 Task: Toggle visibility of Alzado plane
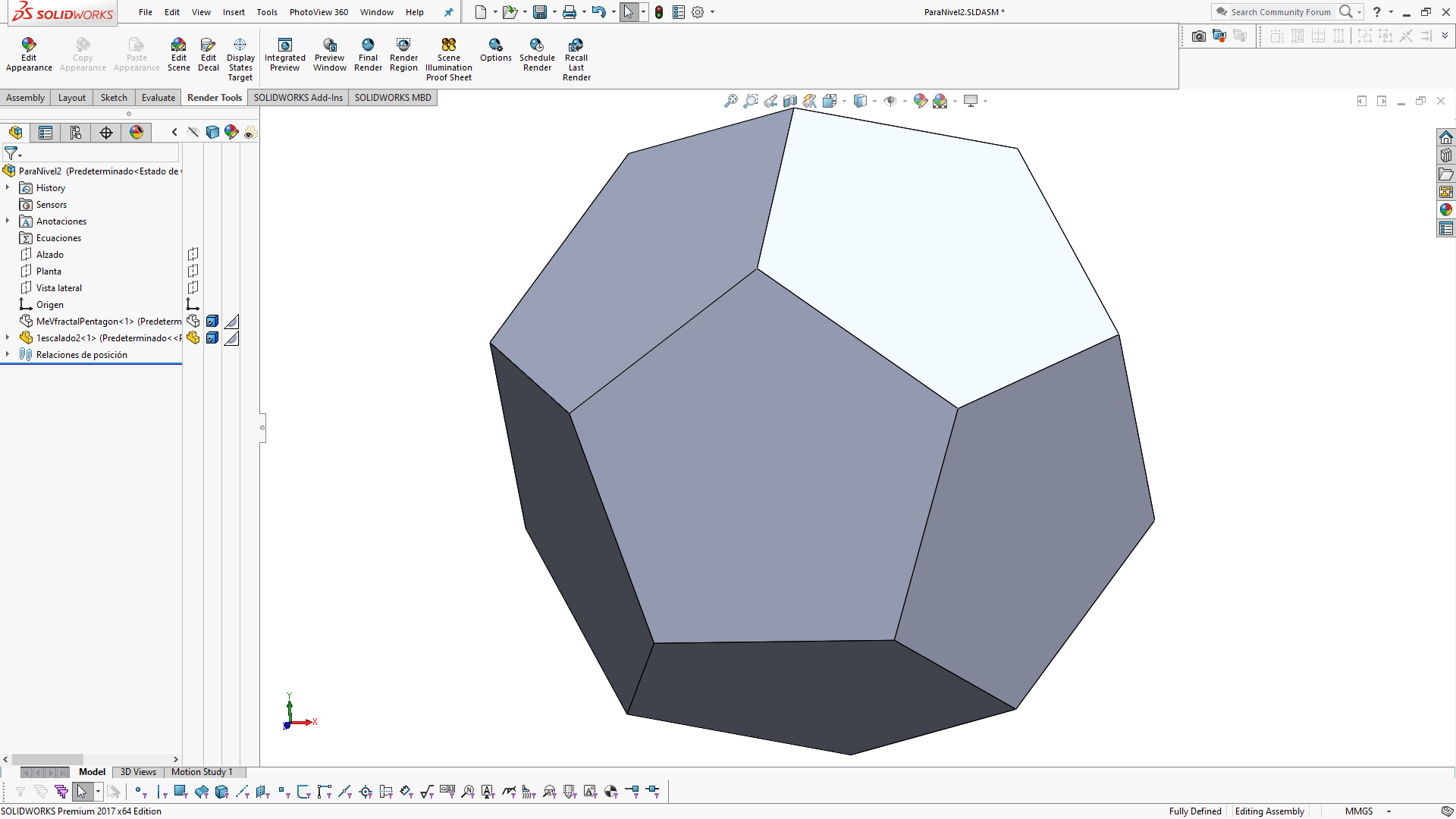coord(193,255)
